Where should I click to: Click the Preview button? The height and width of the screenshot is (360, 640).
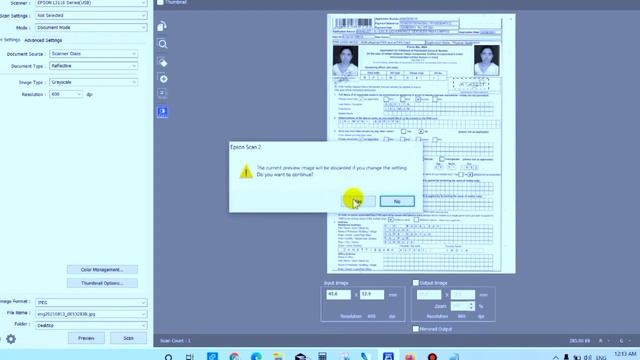pos(86,338)
